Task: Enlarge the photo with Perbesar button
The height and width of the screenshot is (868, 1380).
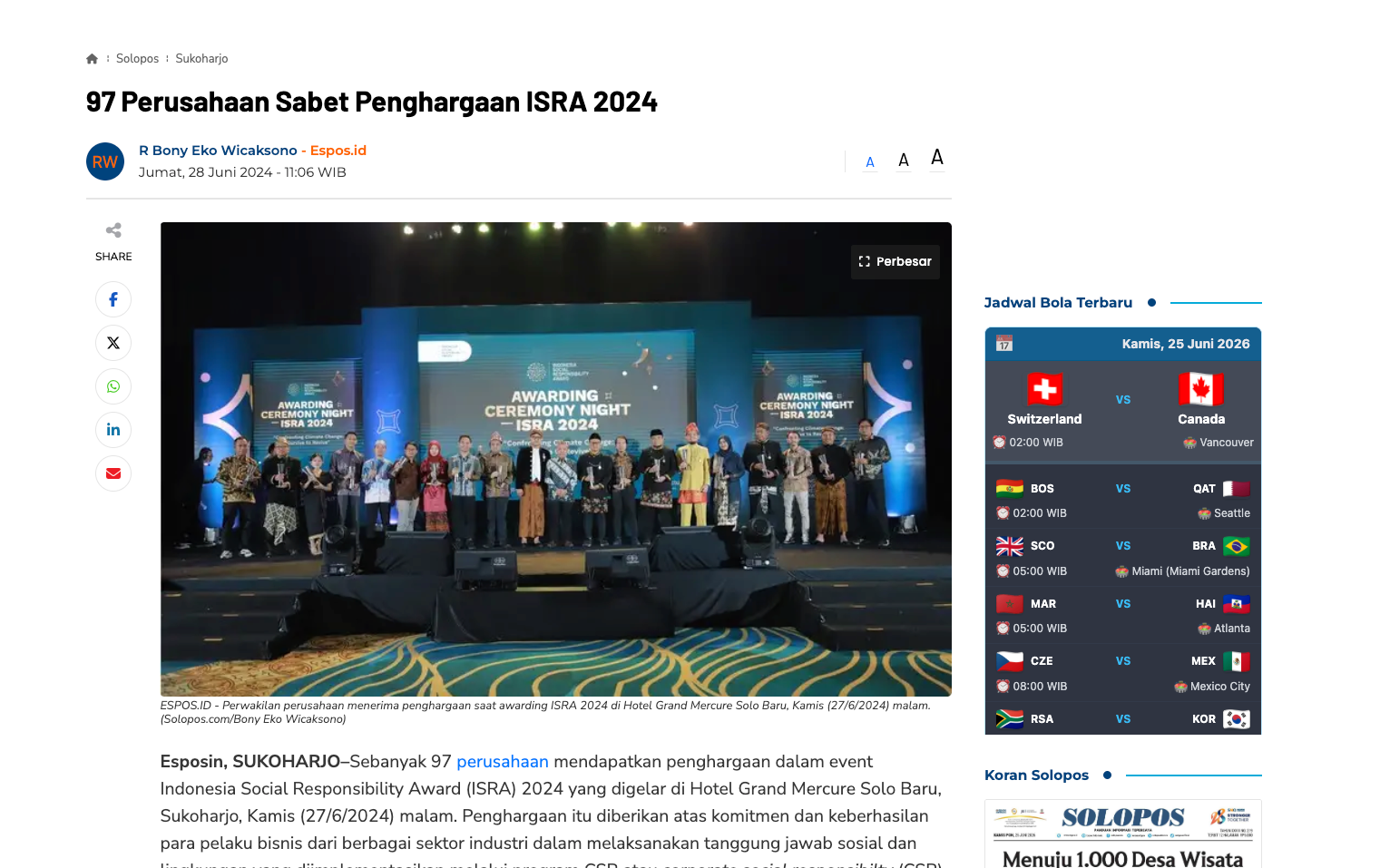Action: [896, 261]
